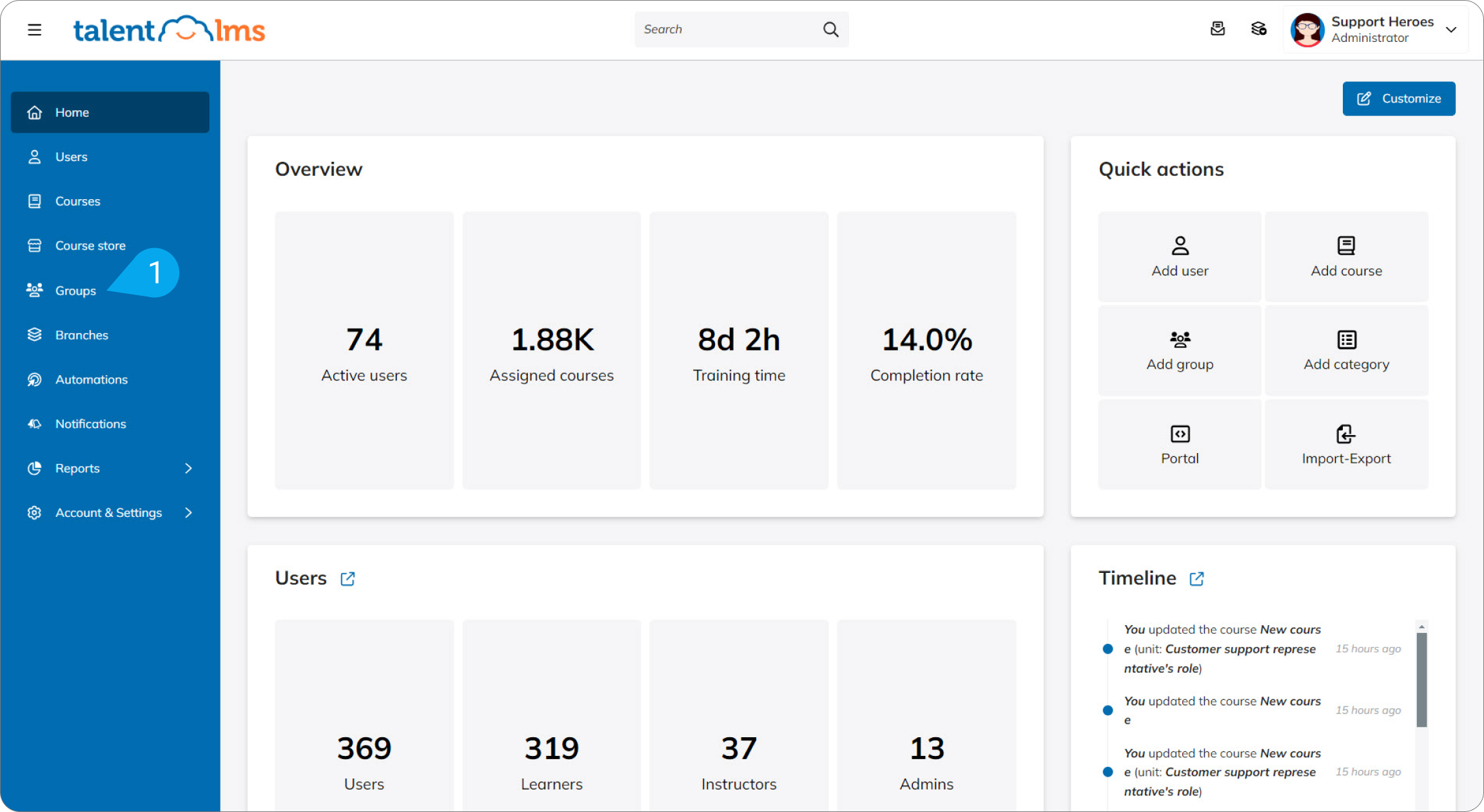Image resolution: width=1484 pixels, height=812 pixels.
Task: Open Timeline external link icon
Action: 1196,579
